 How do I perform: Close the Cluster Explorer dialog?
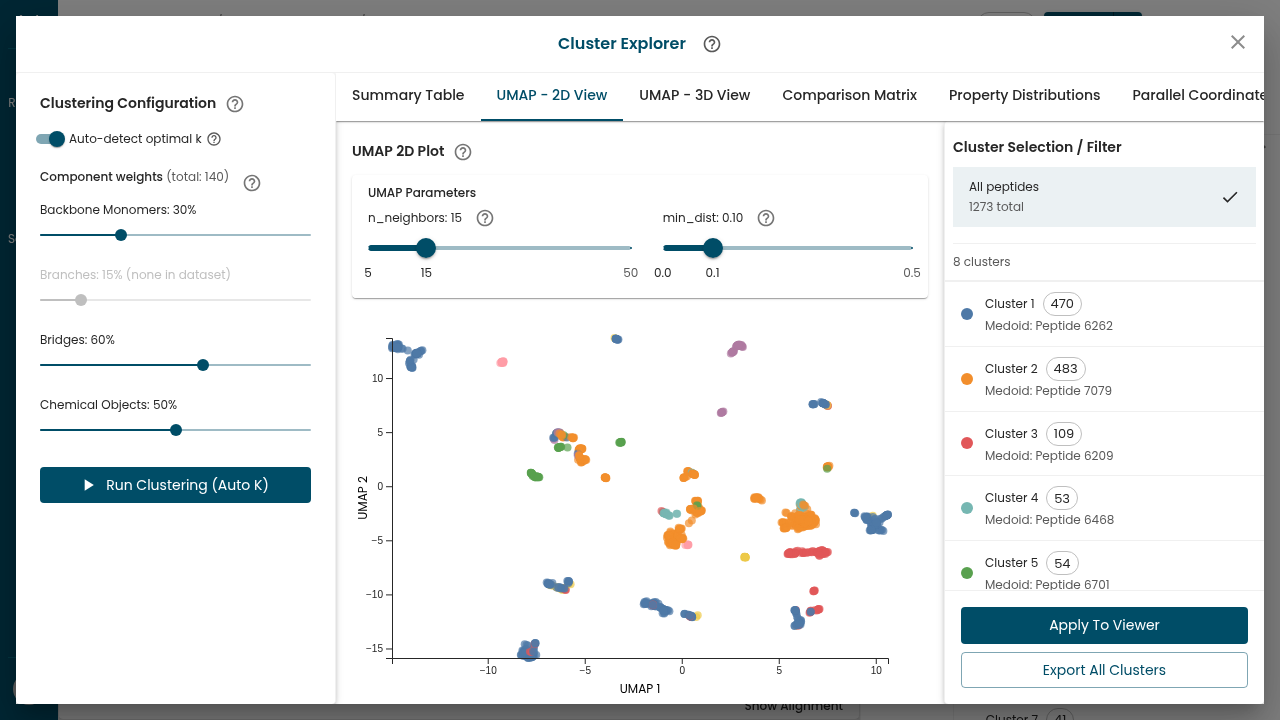click(1238, 42)
